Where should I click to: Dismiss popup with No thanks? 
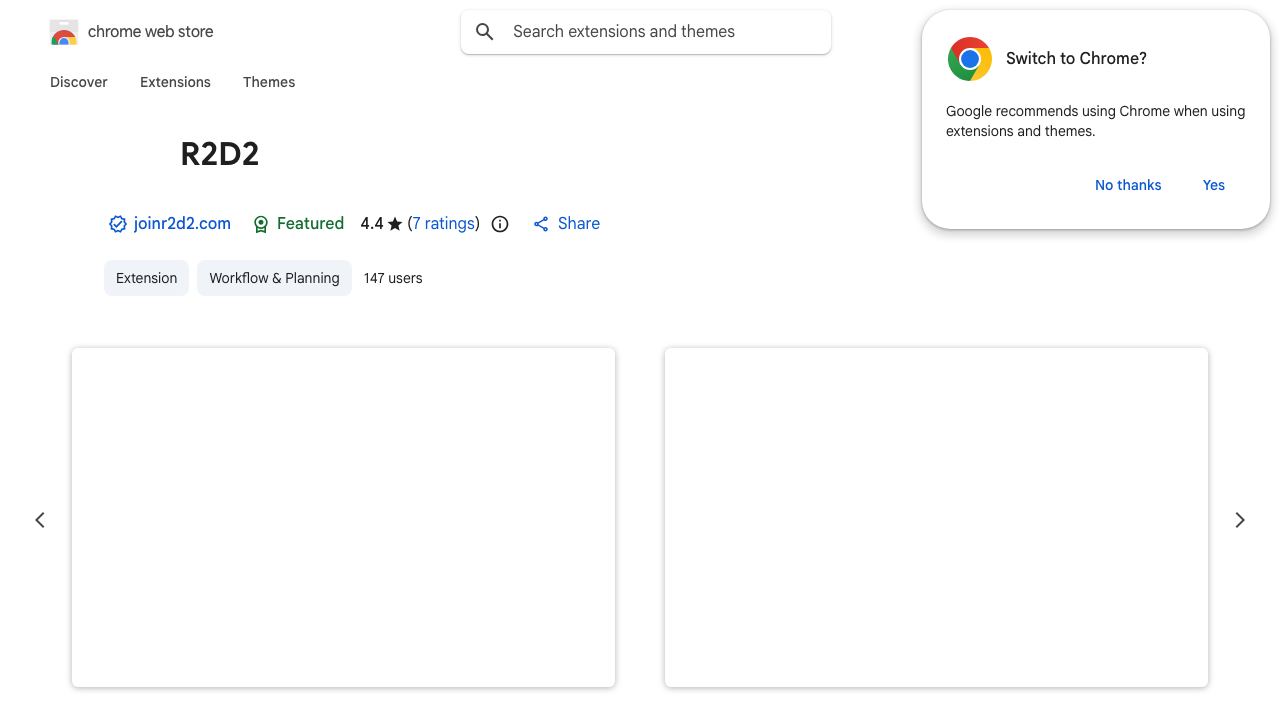(1128, 185)
